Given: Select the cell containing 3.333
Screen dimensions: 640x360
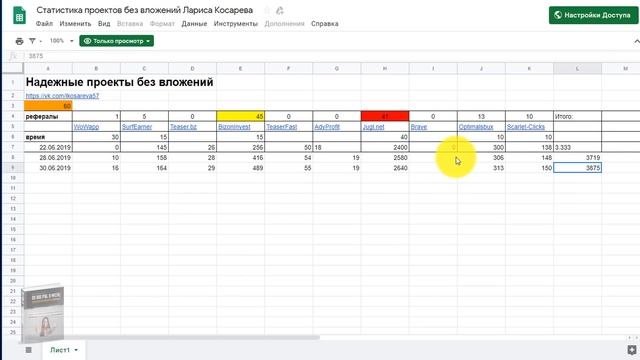Looking at the screenshot, I should click(577, 147).
